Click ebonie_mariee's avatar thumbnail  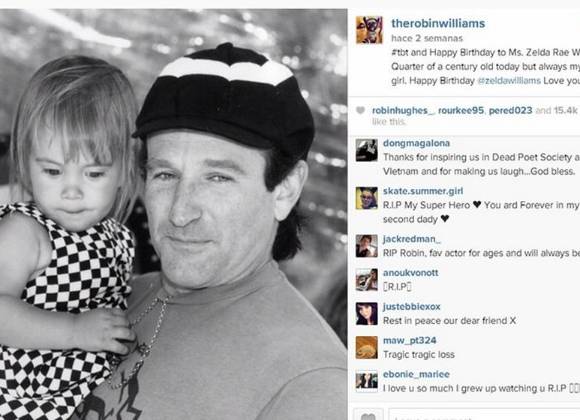coord(367,382)
